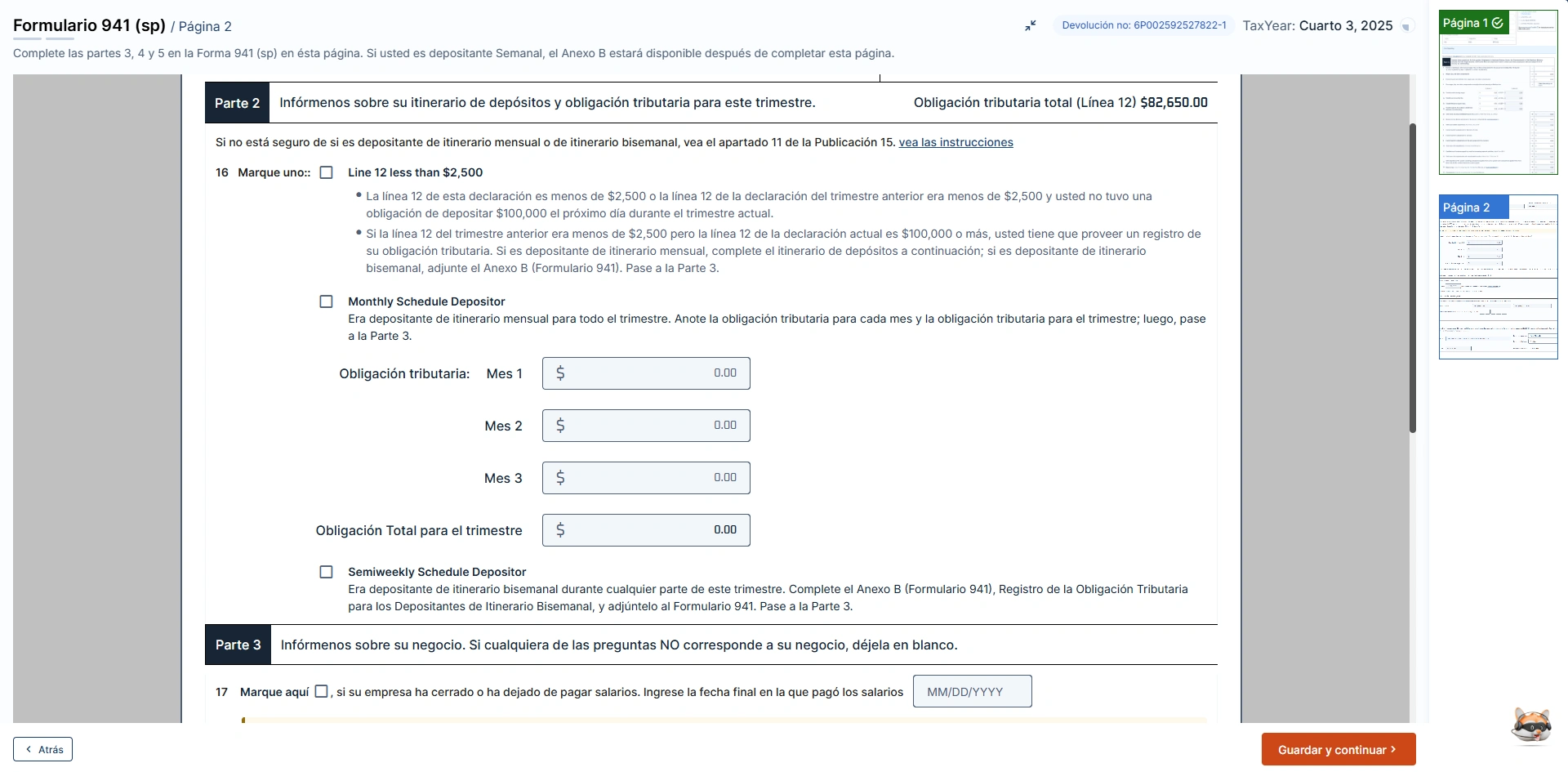Tick the Semiweekly Schedule Depositor checkbox
The height and width of the screenshot is (772, 1568).
pyautogui.click(x=327, y=572)
